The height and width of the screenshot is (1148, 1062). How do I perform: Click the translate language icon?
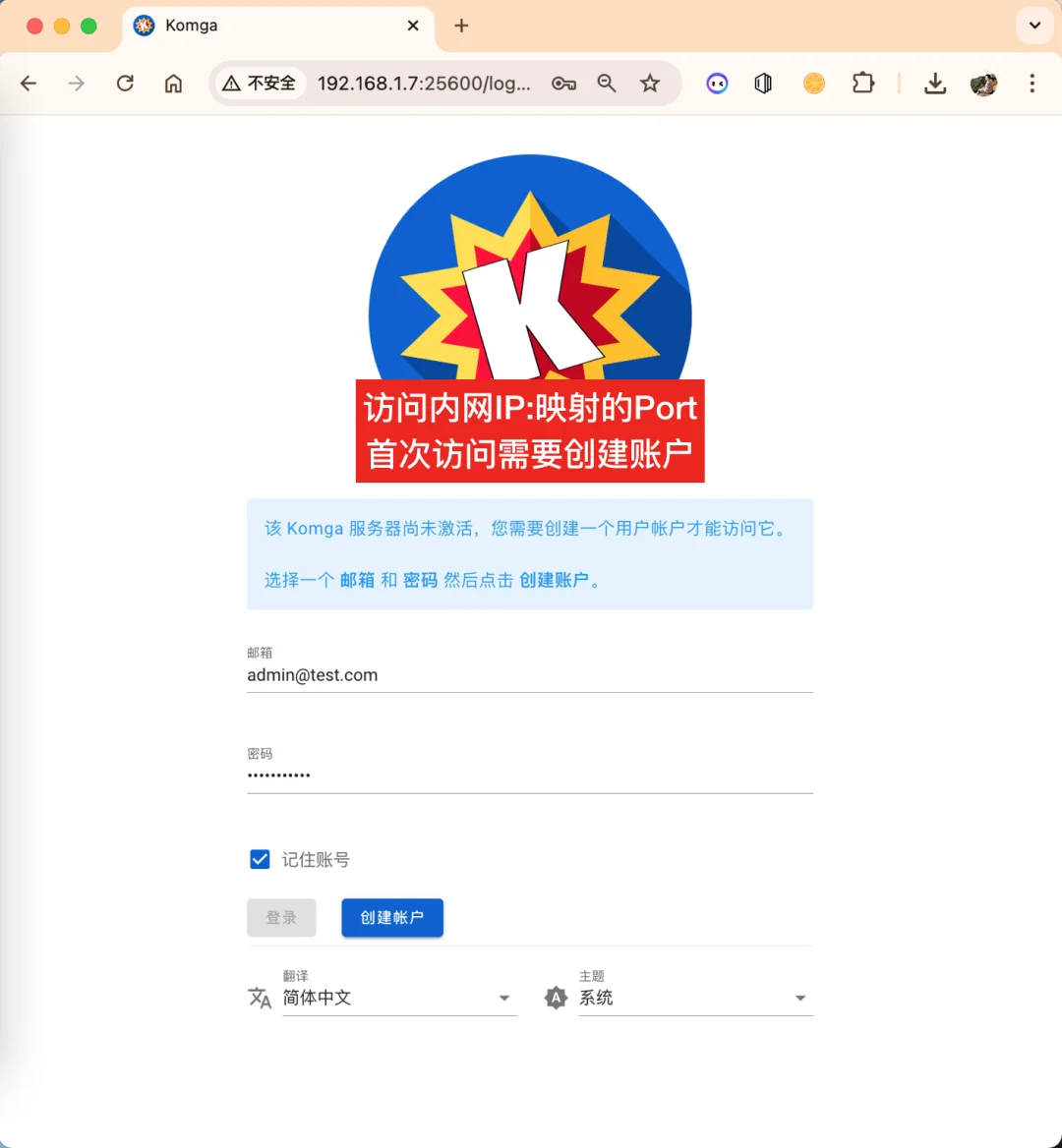coord(260,998)
